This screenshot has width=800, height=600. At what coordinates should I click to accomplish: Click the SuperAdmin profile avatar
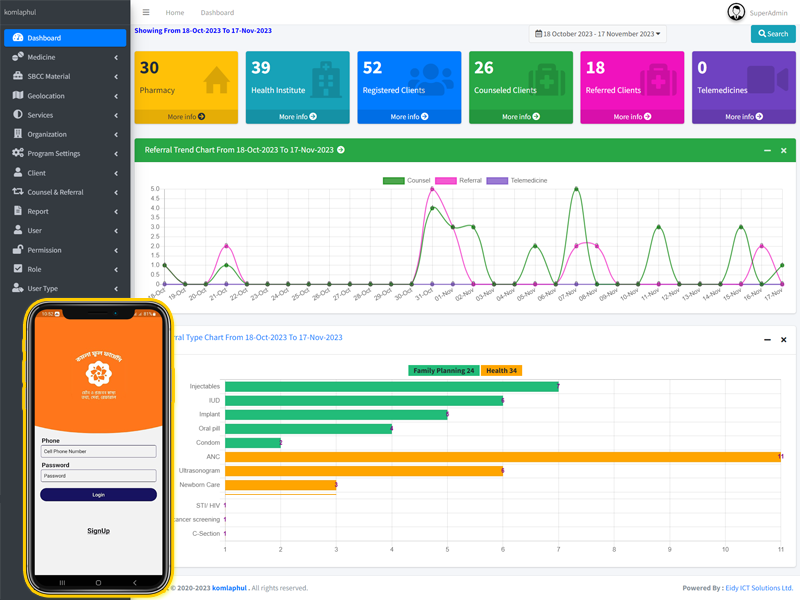coord(736,12)
